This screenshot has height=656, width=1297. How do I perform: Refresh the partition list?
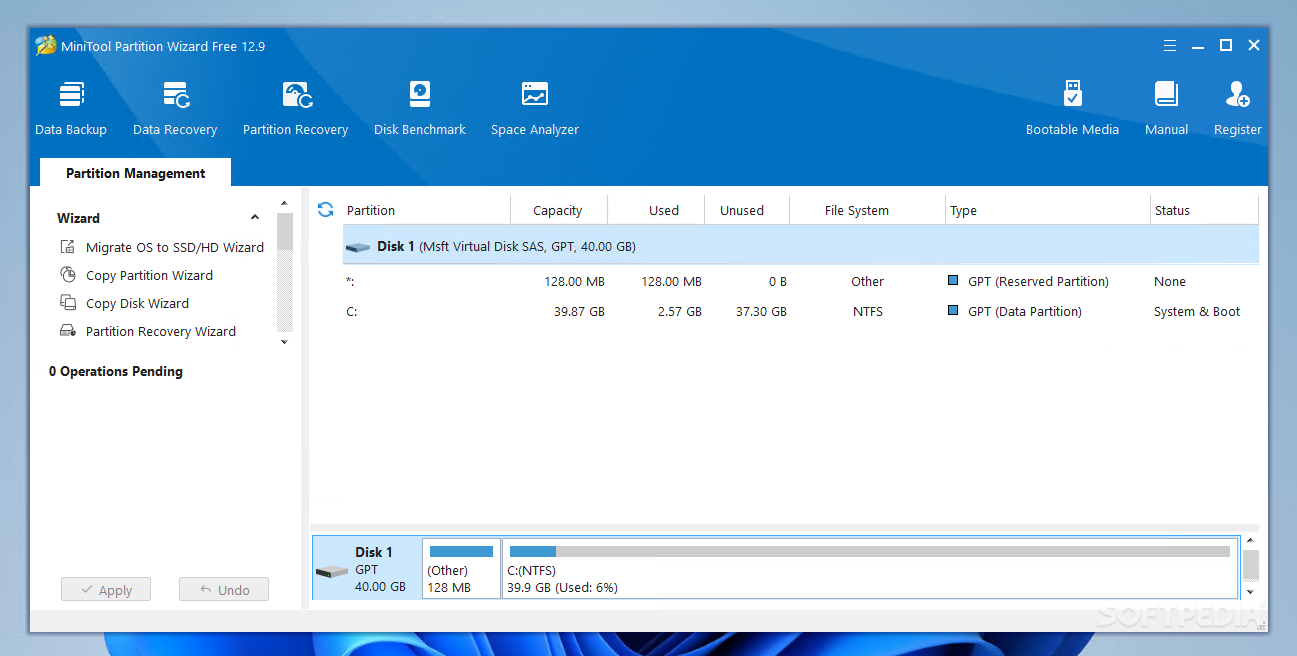(x=325, y=209)
